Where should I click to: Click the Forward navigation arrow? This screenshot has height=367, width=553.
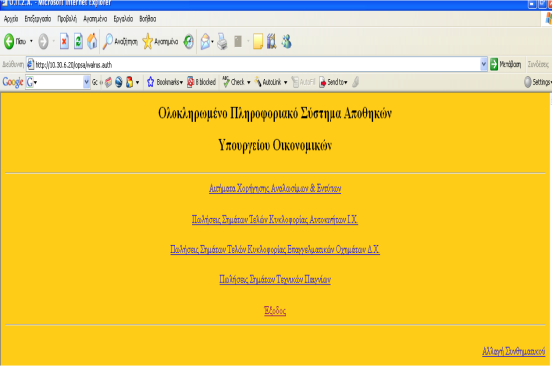click(43, 42)
